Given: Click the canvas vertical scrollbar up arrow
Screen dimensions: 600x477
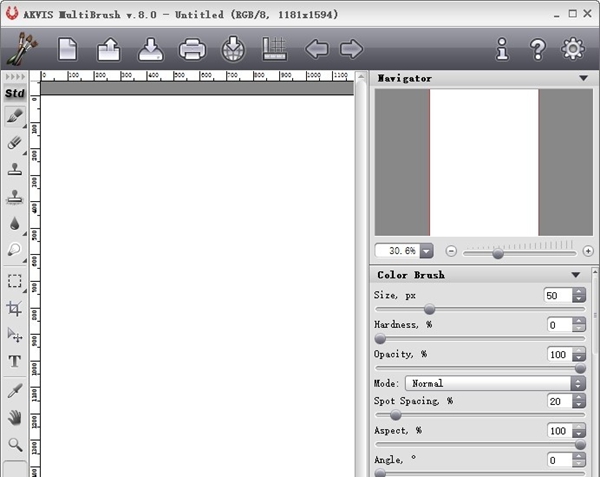Looking at the screenshot, I should (360, 78).
